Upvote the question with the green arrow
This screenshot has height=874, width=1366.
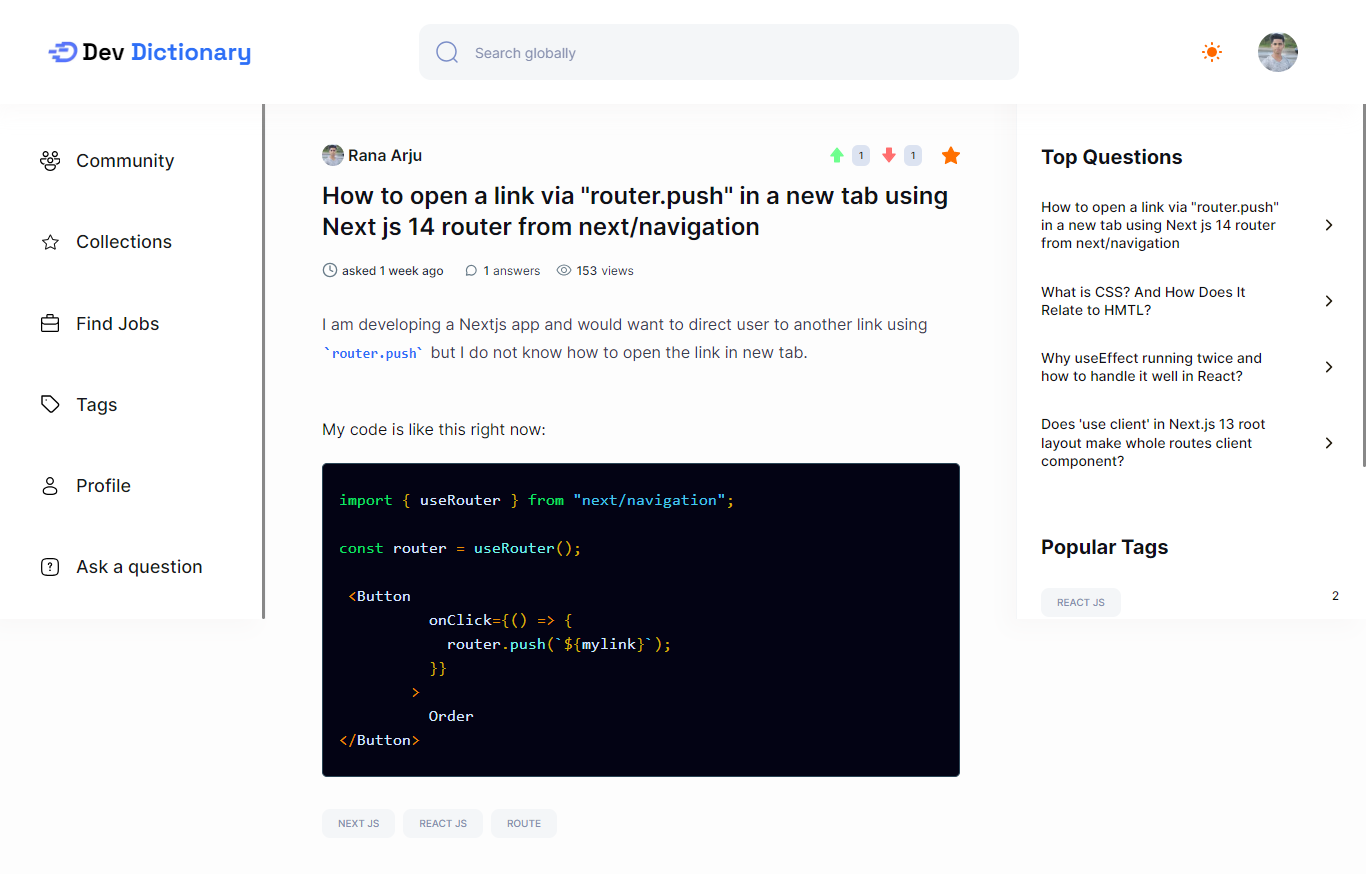coord(837,155)
